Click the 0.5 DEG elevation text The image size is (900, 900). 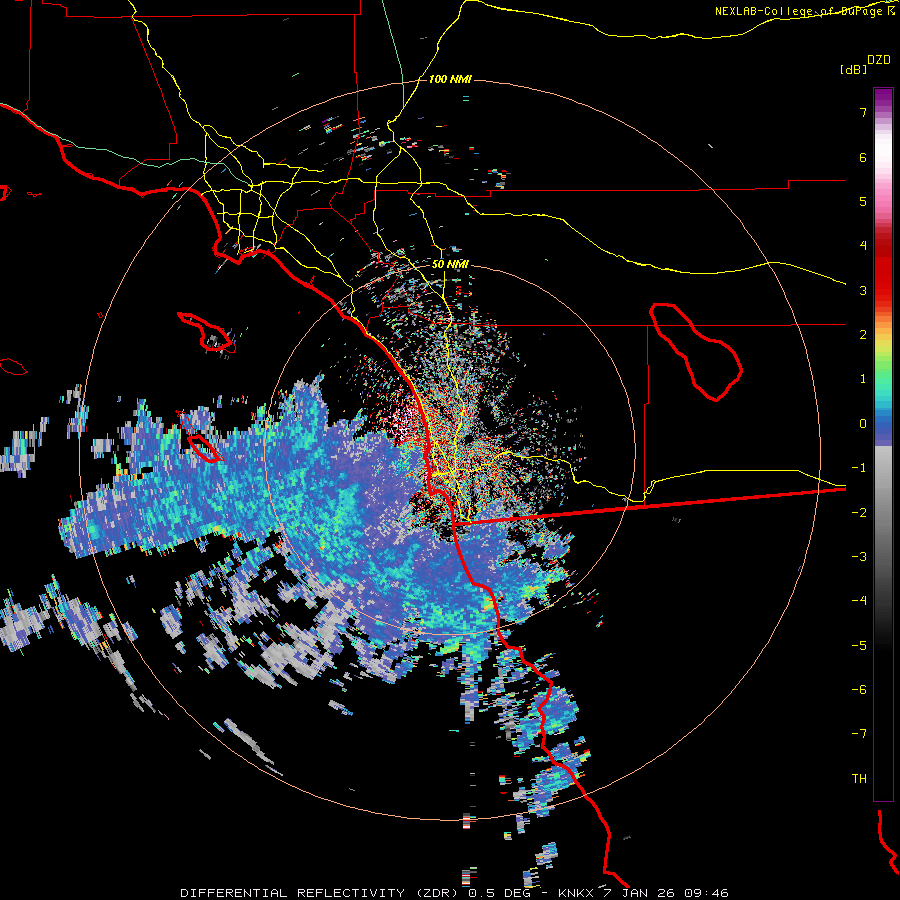(501, 893)
